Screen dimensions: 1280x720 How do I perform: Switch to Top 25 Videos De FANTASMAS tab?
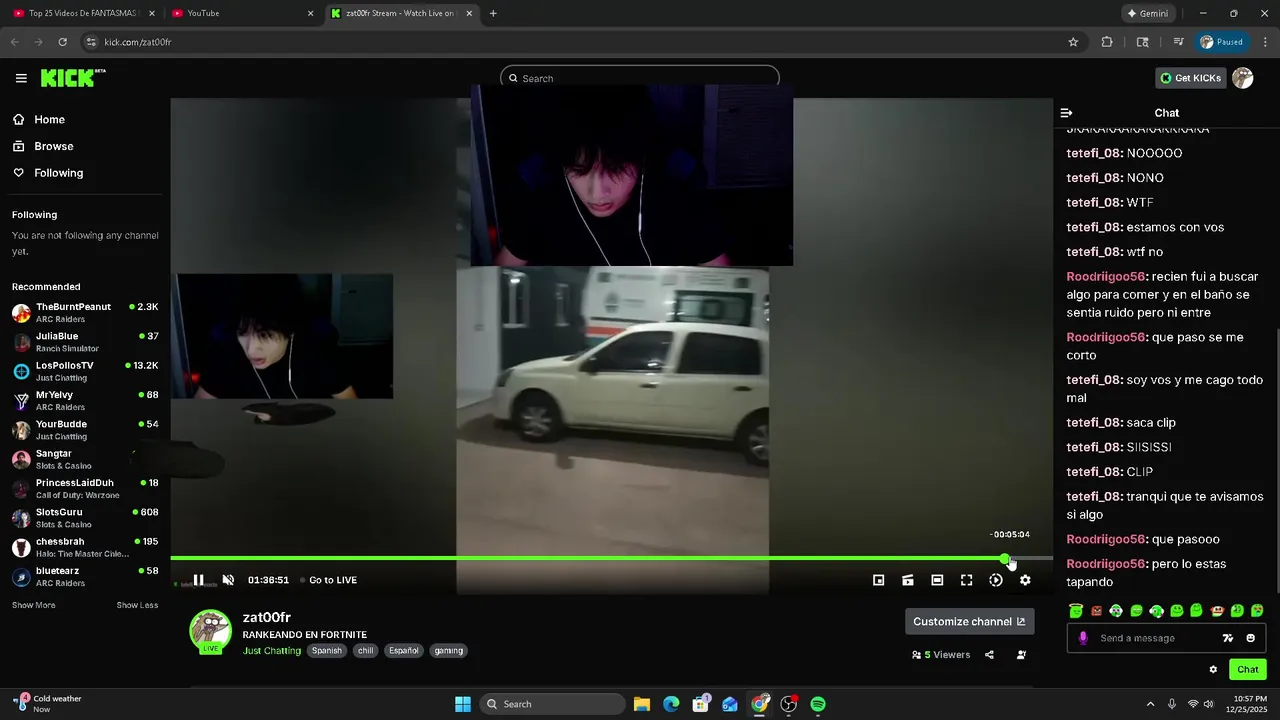pos(84,13)
